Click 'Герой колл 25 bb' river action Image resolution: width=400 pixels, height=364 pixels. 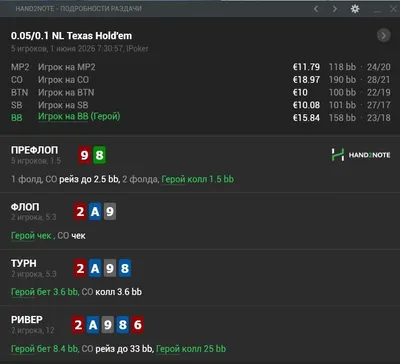(x=191, y=349)
